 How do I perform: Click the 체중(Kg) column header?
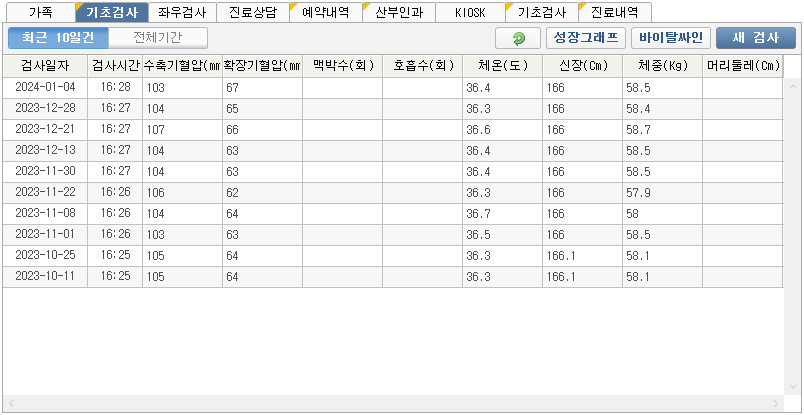pos(662,66)
